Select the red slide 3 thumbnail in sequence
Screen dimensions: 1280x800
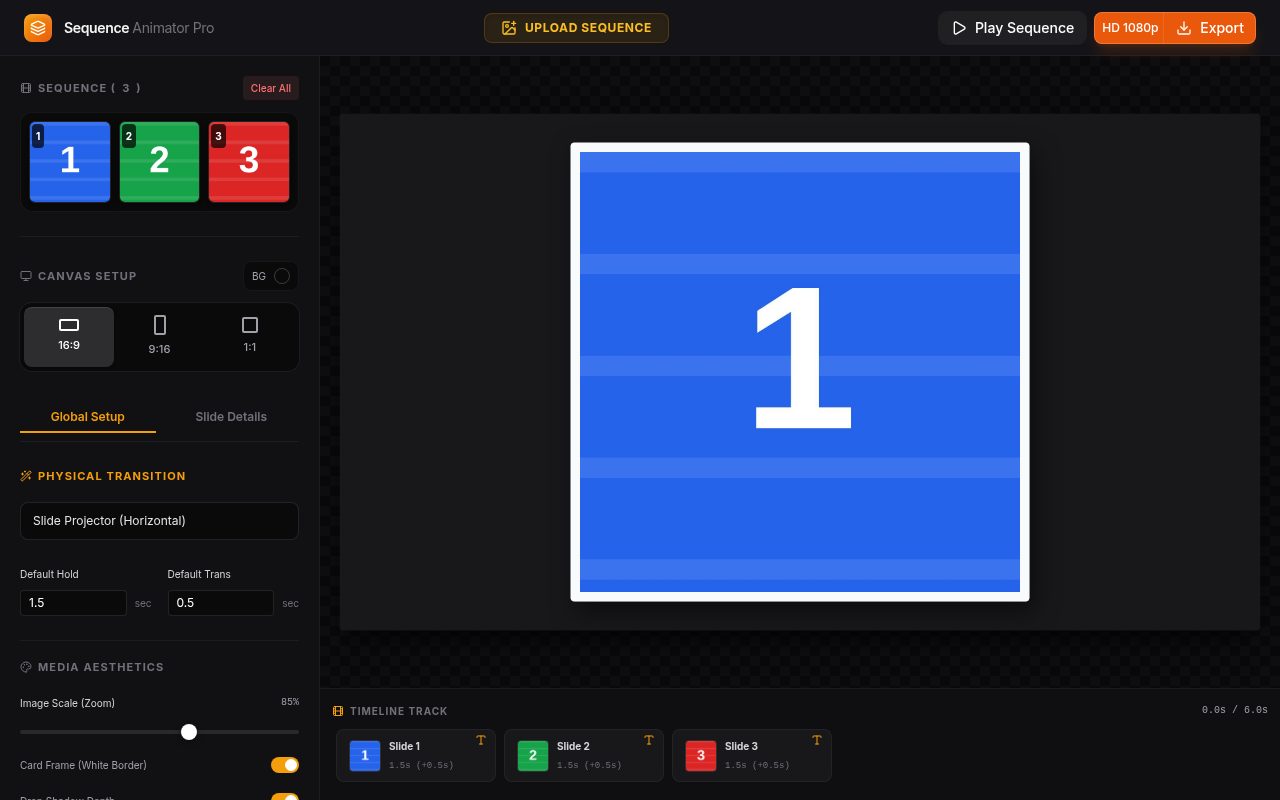tap(249, 162)
